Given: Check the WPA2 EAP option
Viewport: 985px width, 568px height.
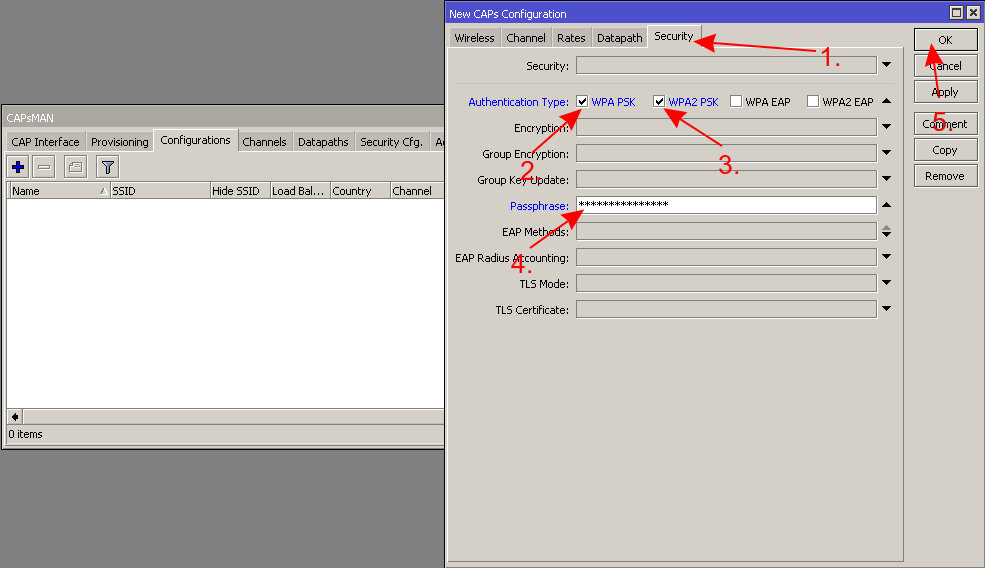Looking at the screenshot, I should [x=813, y=101].
